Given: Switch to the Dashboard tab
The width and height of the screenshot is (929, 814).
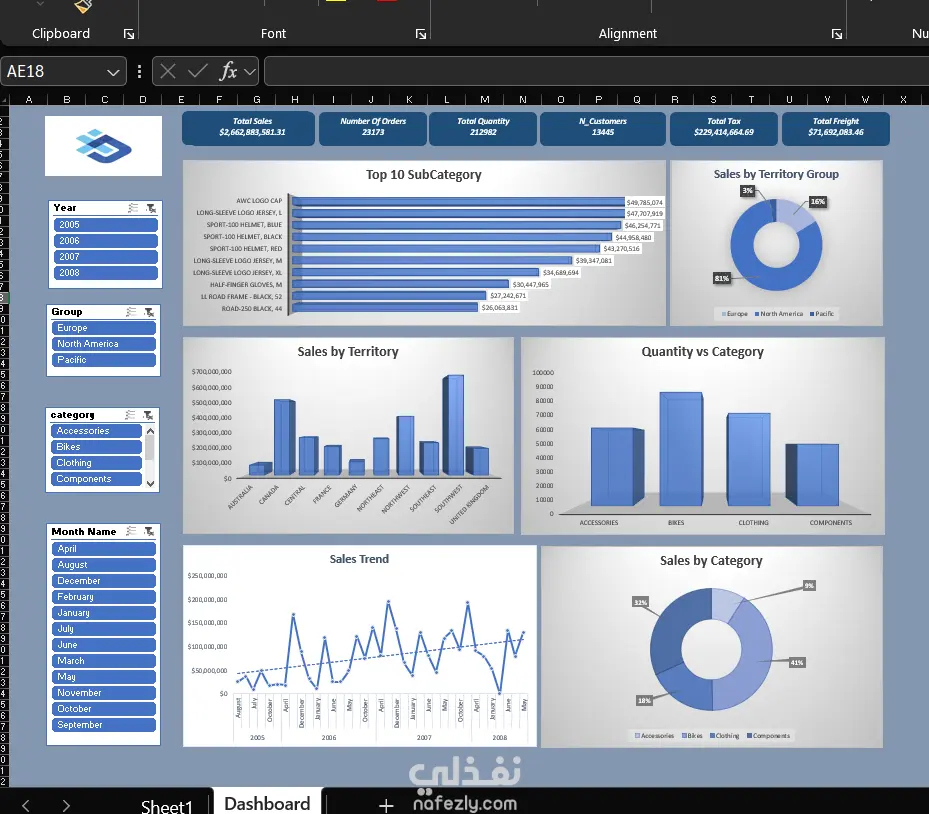Looking at the screenshot, I should [267, 803].
